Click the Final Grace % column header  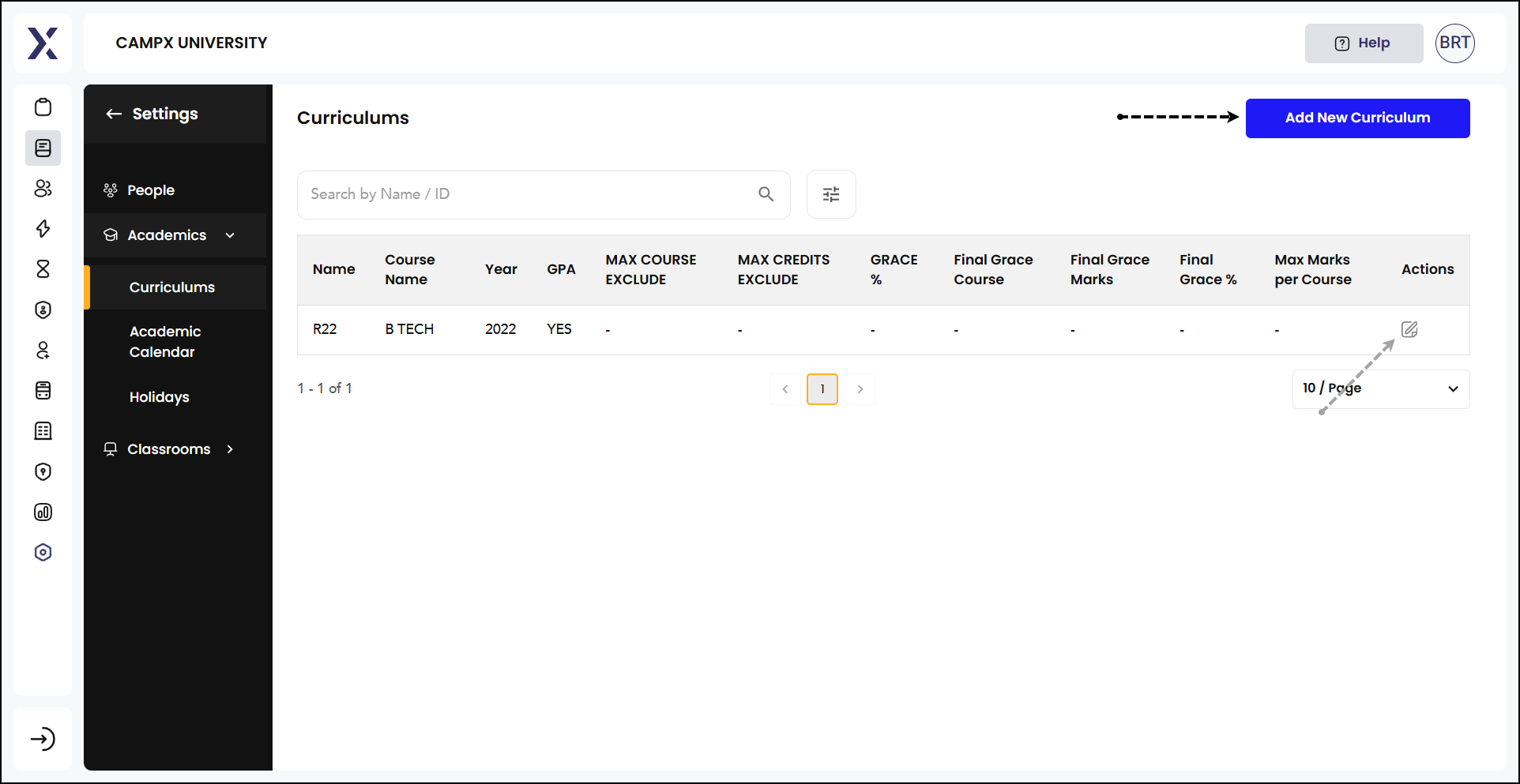pyautogui.click(x=1208, y=269)
